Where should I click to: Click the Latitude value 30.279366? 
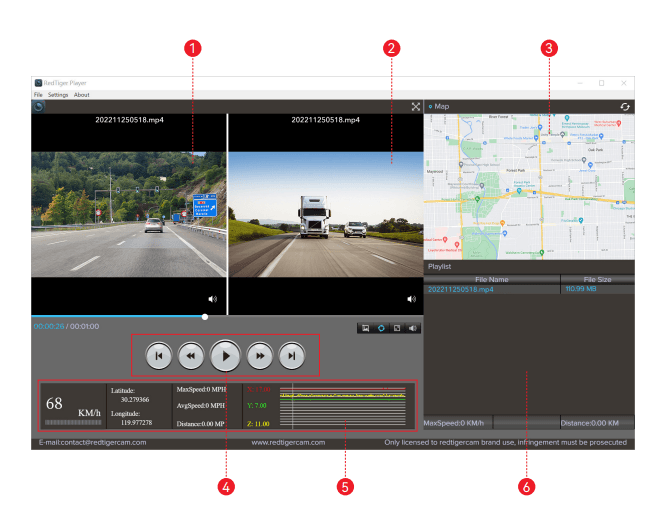tap(135, 400)
